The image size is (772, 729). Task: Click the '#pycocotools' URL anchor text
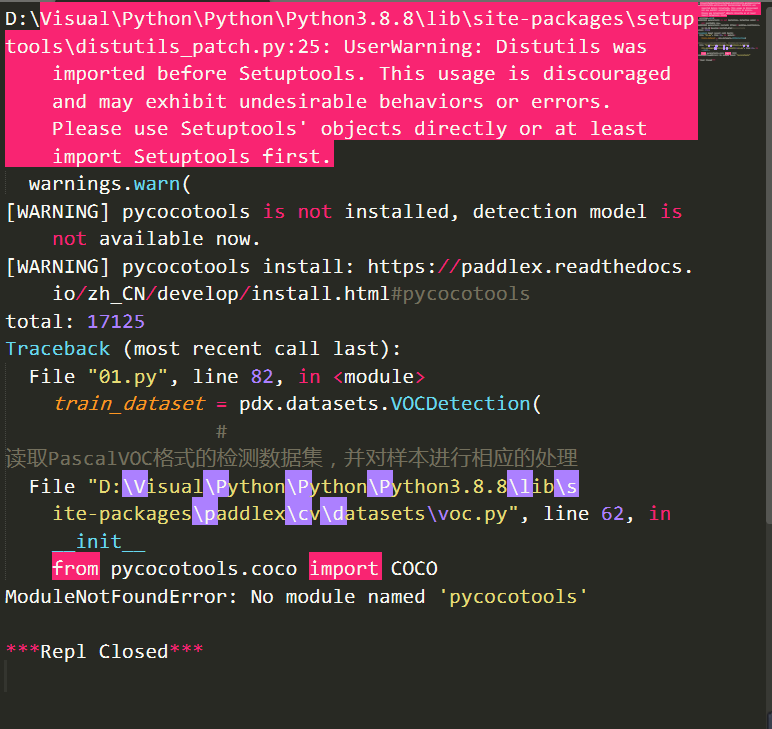(460, 294)
